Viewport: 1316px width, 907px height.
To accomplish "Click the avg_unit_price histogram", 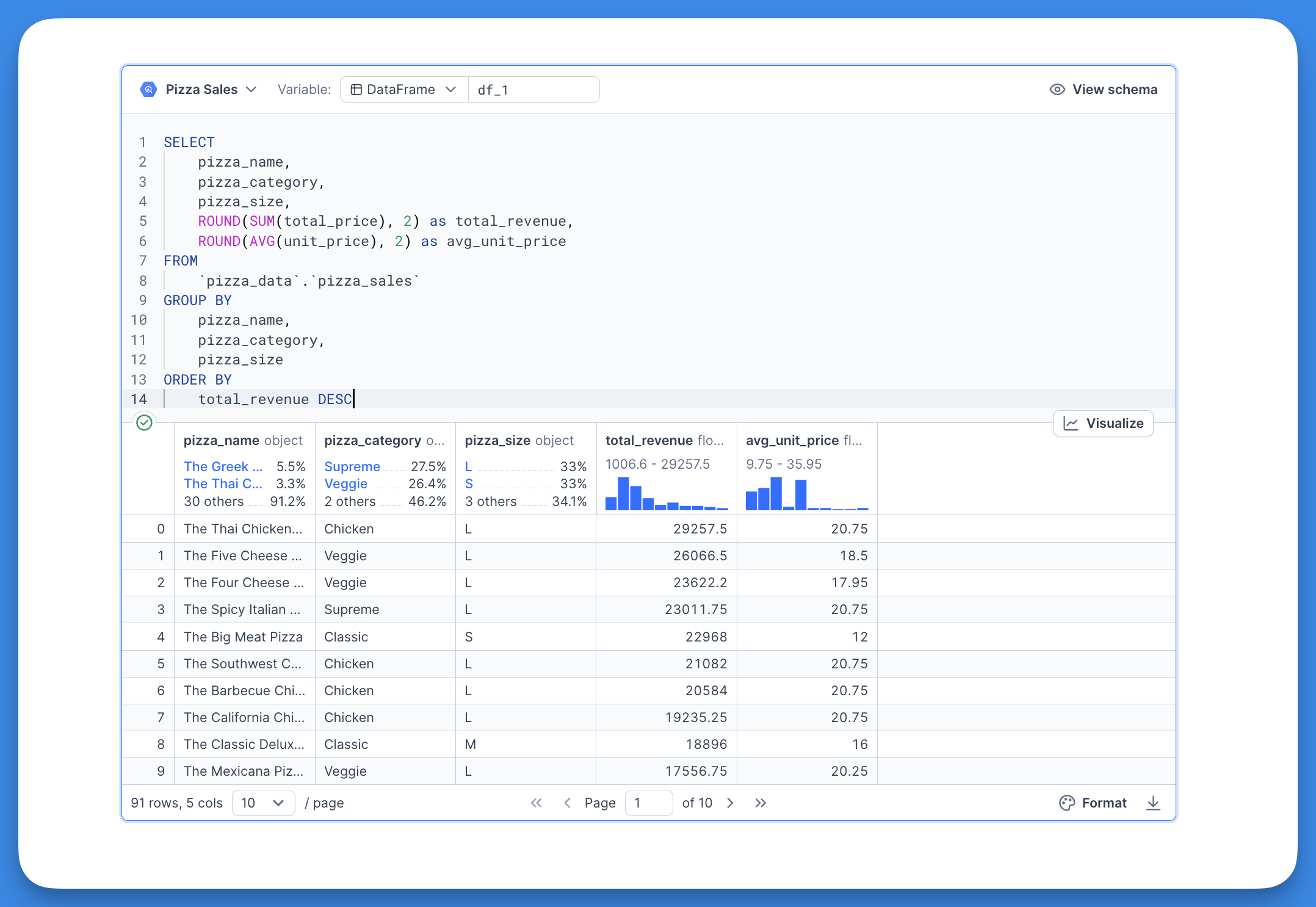I will click(807, 493).
